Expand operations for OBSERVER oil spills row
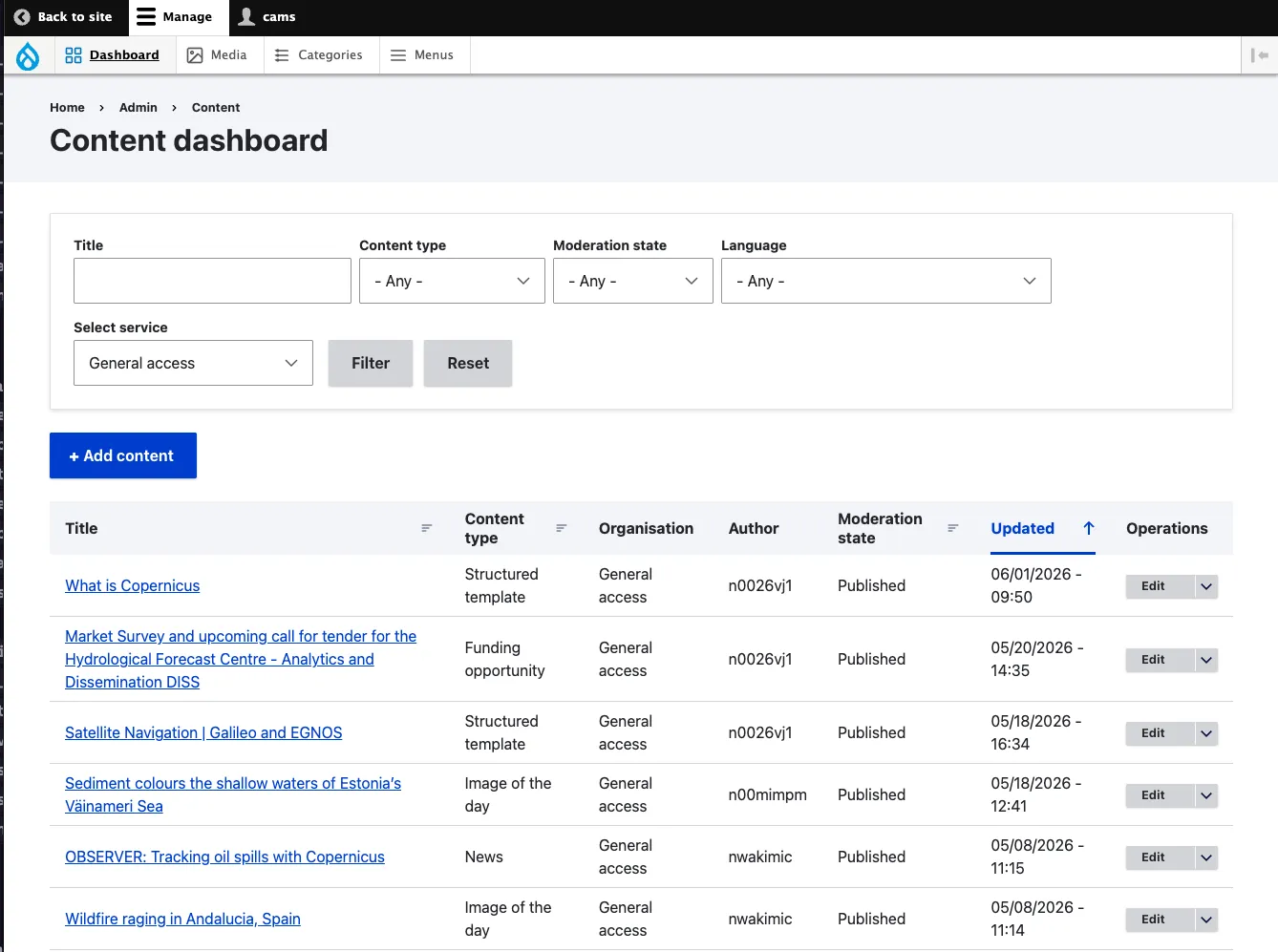Image resolution: width=1278 pixels, height=952 pixels. 1207,857
